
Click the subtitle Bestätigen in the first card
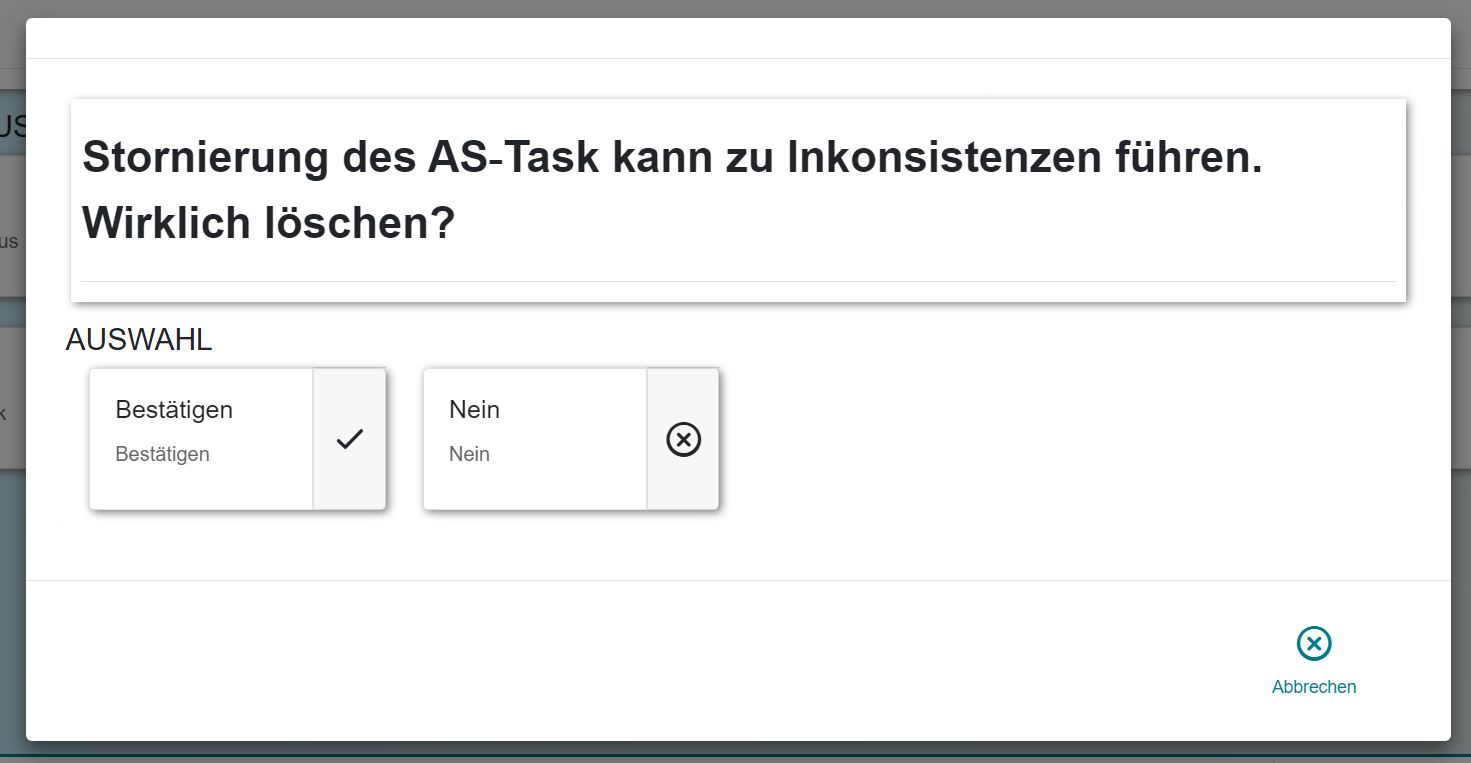(162, 454)
